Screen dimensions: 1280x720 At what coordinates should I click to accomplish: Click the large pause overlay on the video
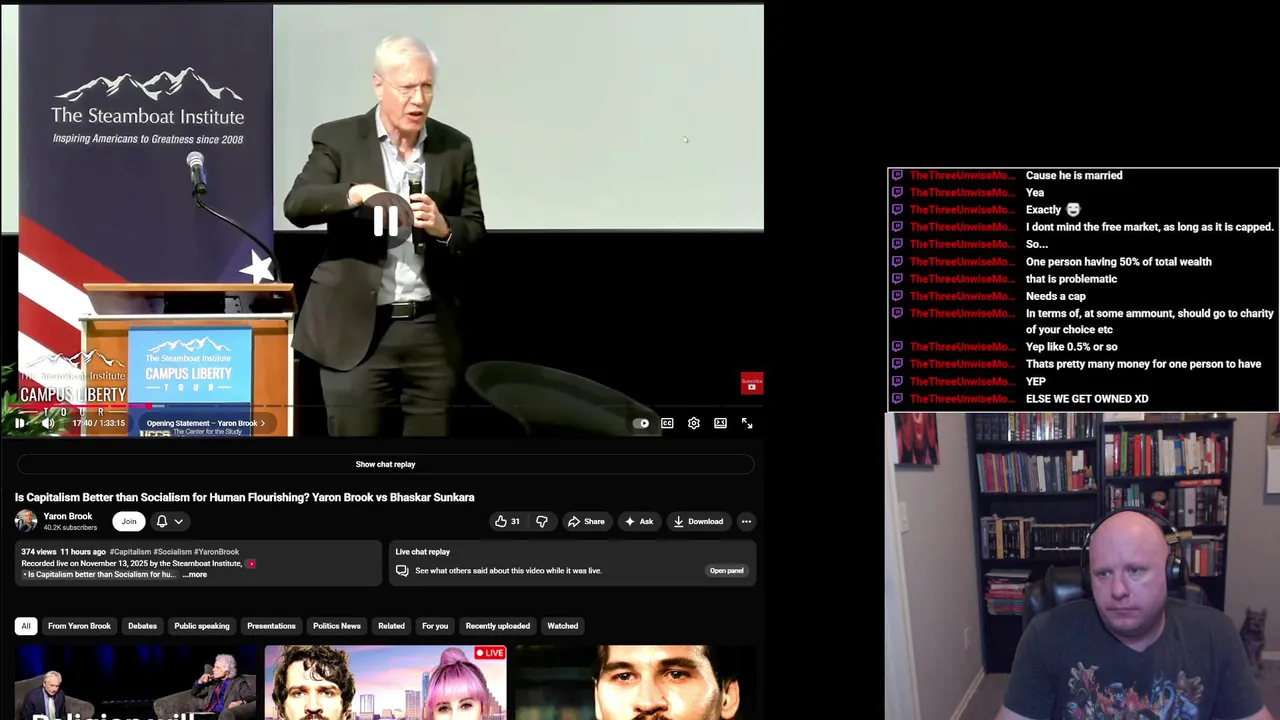click(386, 221)
